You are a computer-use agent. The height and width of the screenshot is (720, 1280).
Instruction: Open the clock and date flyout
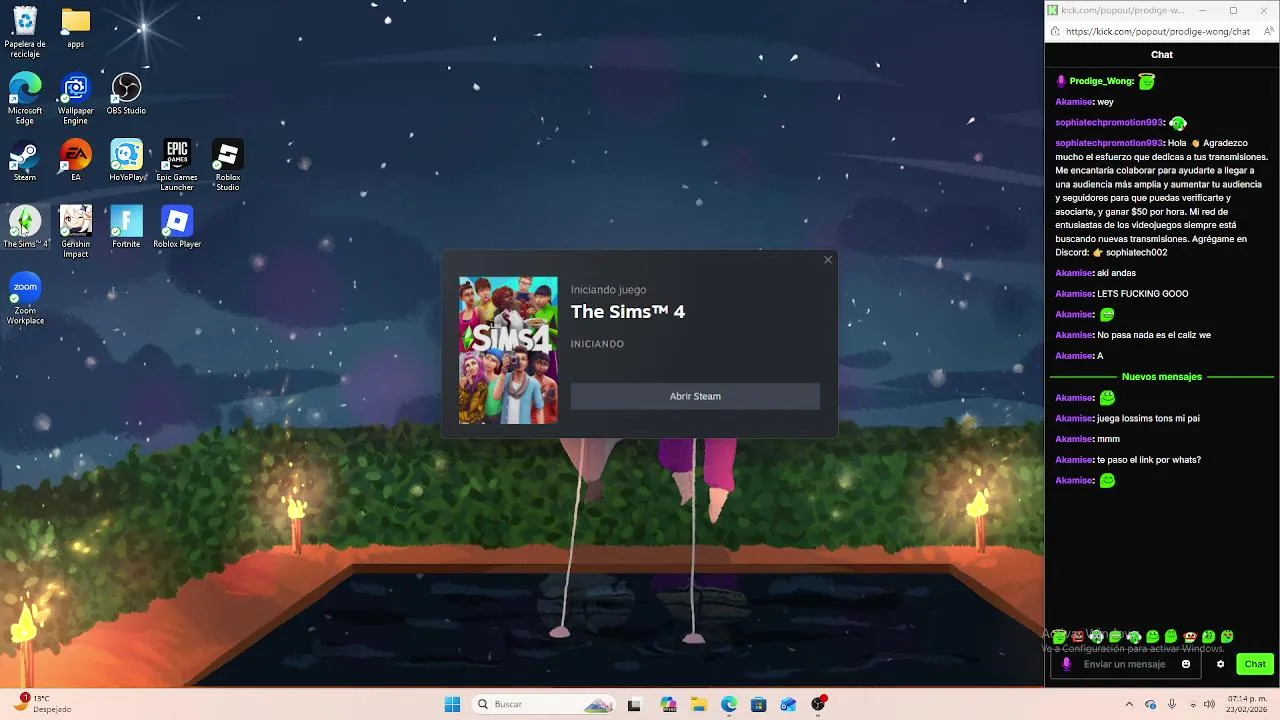click(1247, 704)
